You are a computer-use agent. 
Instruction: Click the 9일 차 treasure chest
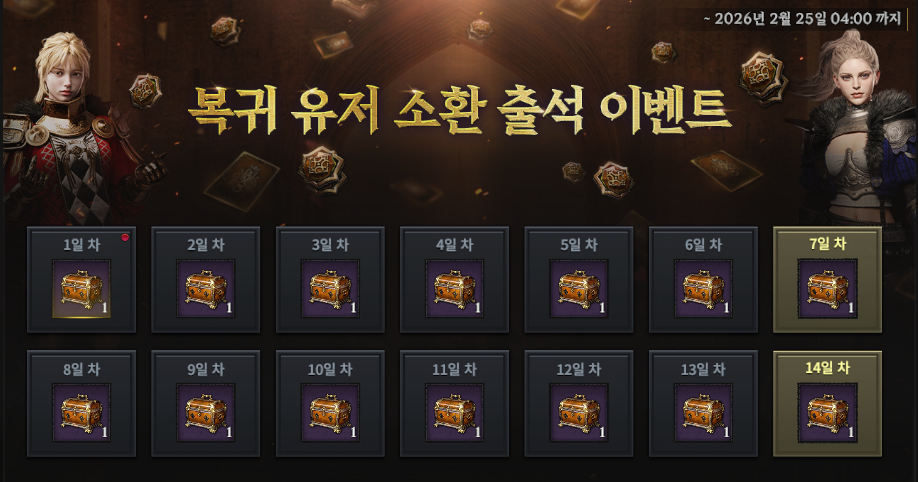coord(205,413)
